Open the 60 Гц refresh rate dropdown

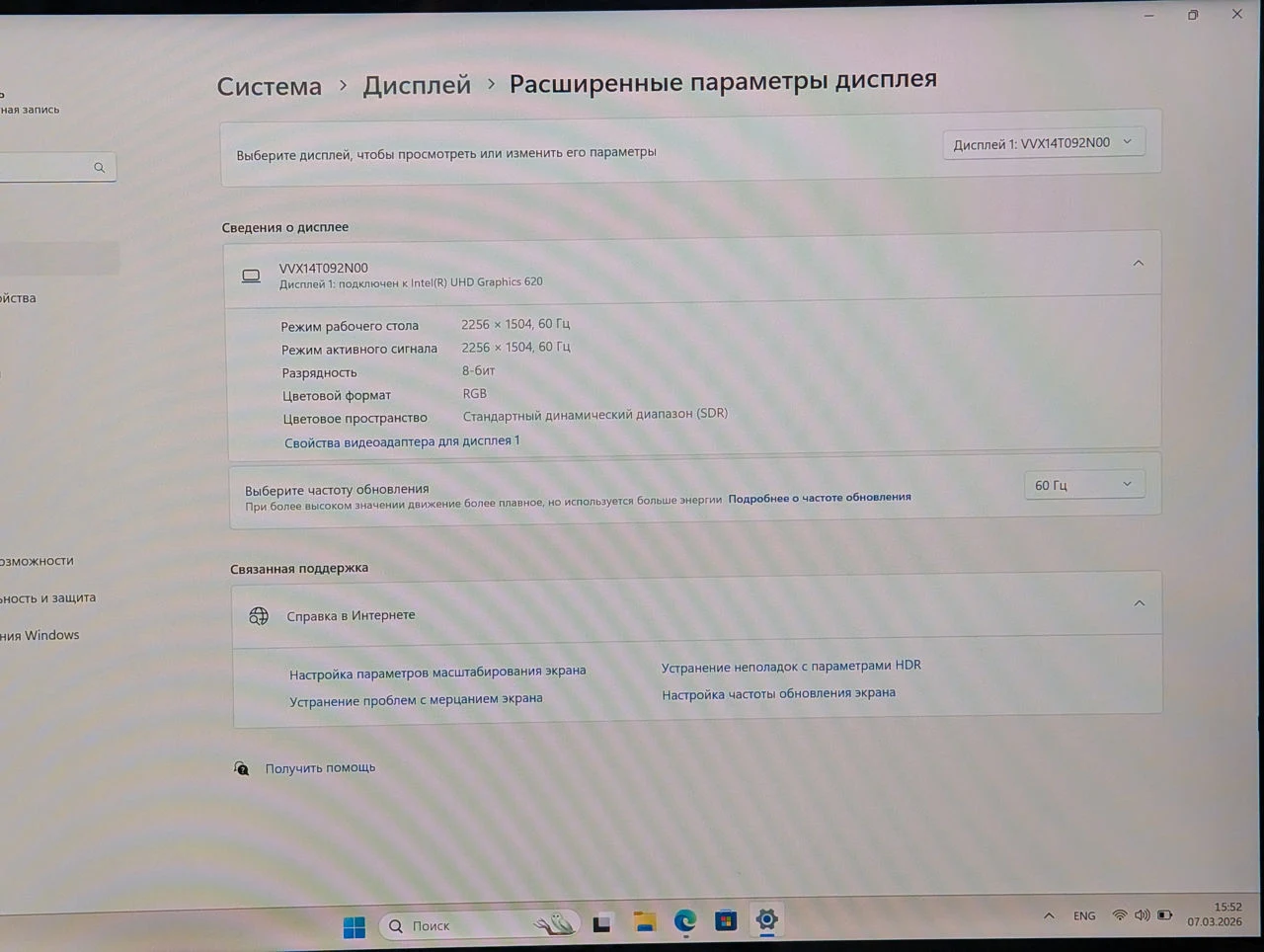1084,485
